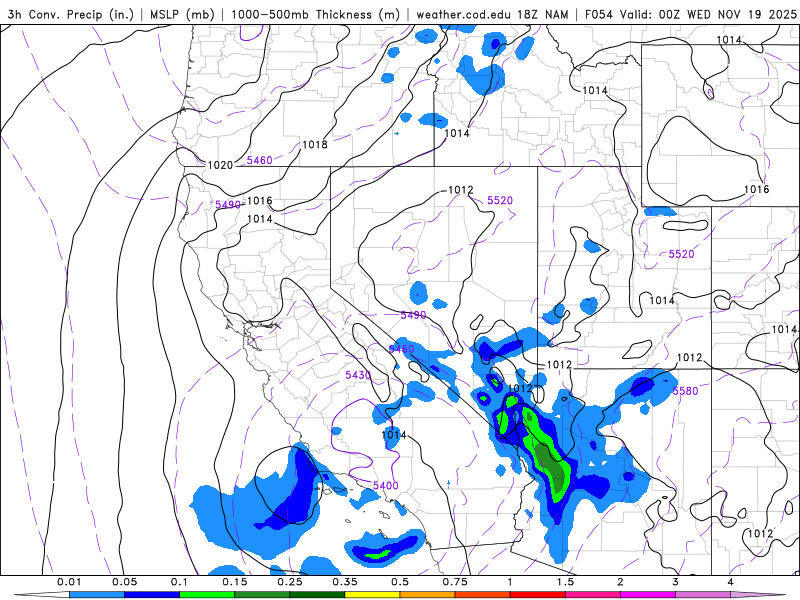Image resolution: width=800 pixels, height=600 pixels.
Task: Pick the bright green 0.1–0.15 legend swatch
Action: pos(207,595)
